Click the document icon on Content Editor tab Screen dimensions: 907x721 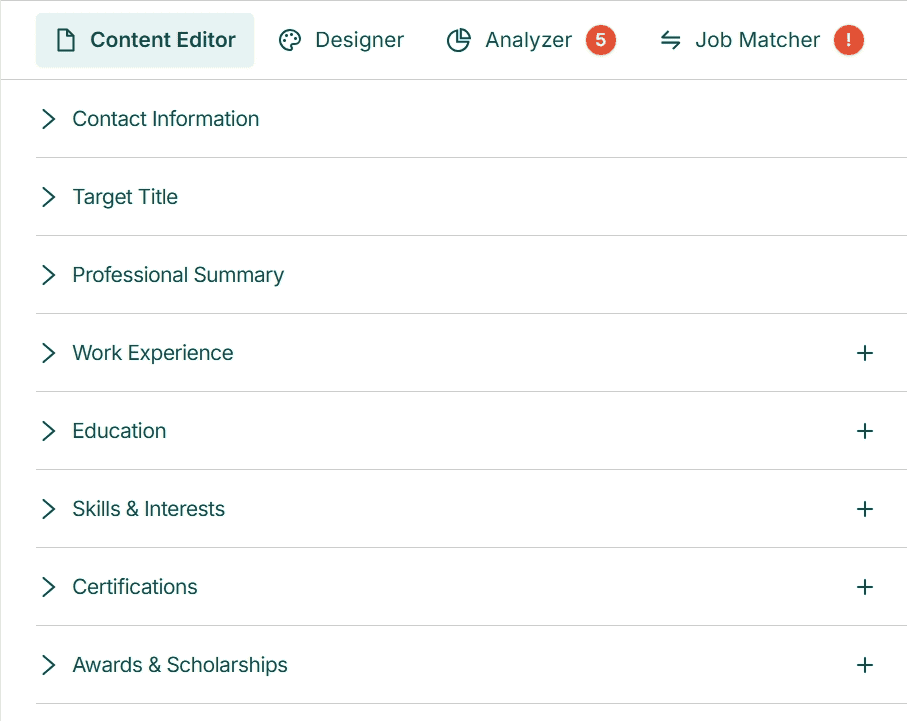66,40
